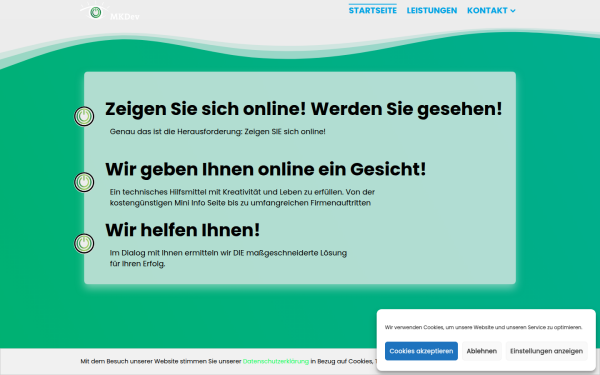Click the MKDev eye logo
The image size is (600, 375).
109,12
